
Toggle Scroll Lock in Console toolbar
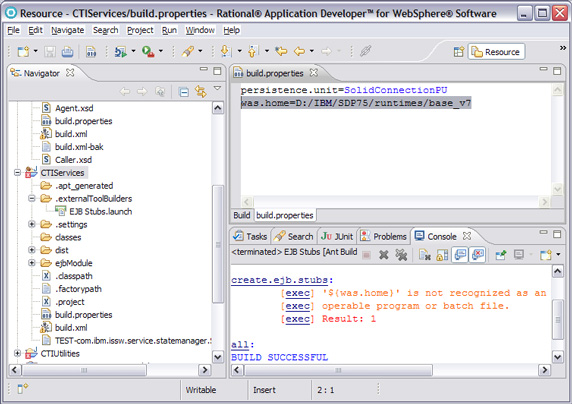coord(442,255)
